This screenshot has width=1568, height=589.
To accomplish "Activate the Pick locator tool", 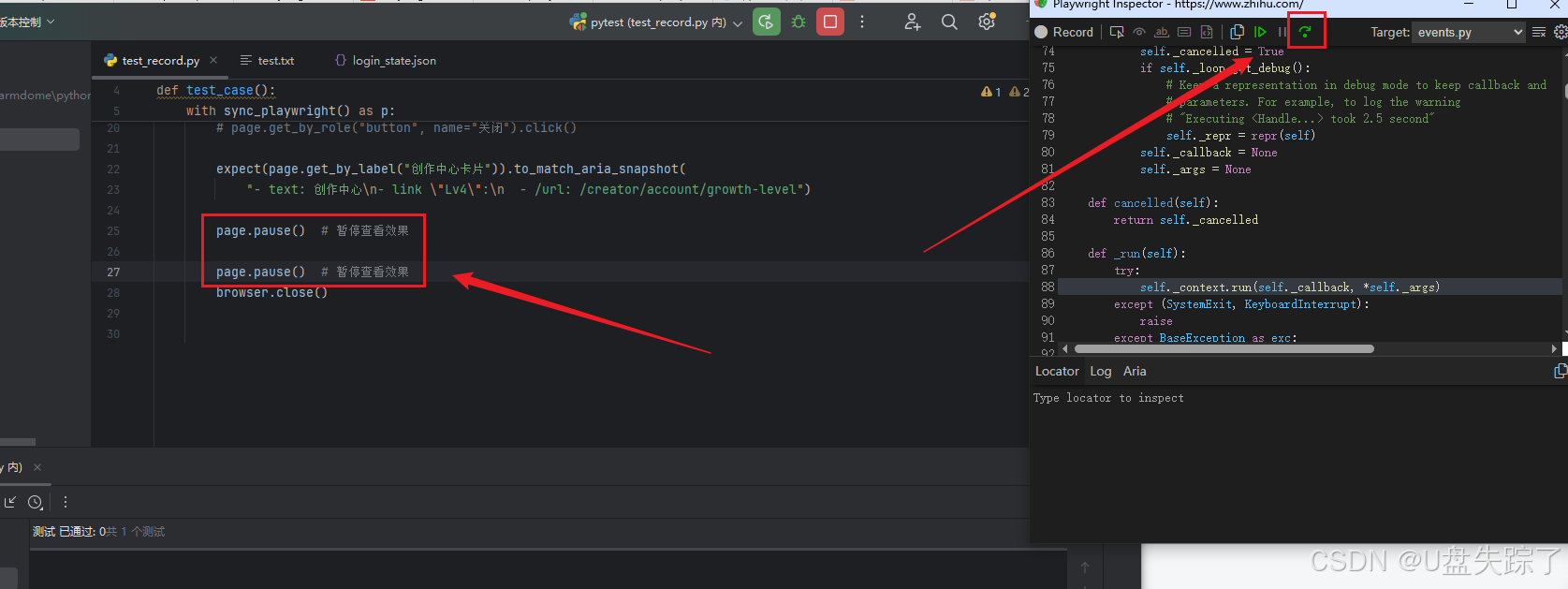I will (x=1117, y=32).
